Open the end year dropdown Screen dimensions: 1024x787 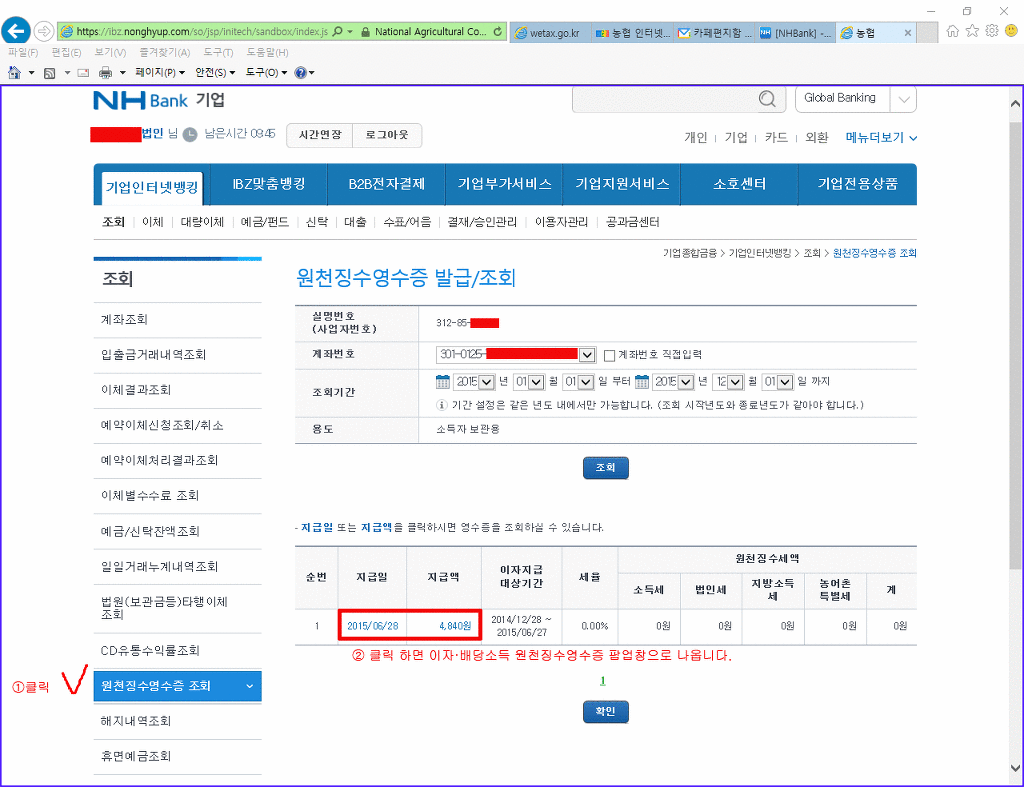point(686,382)
